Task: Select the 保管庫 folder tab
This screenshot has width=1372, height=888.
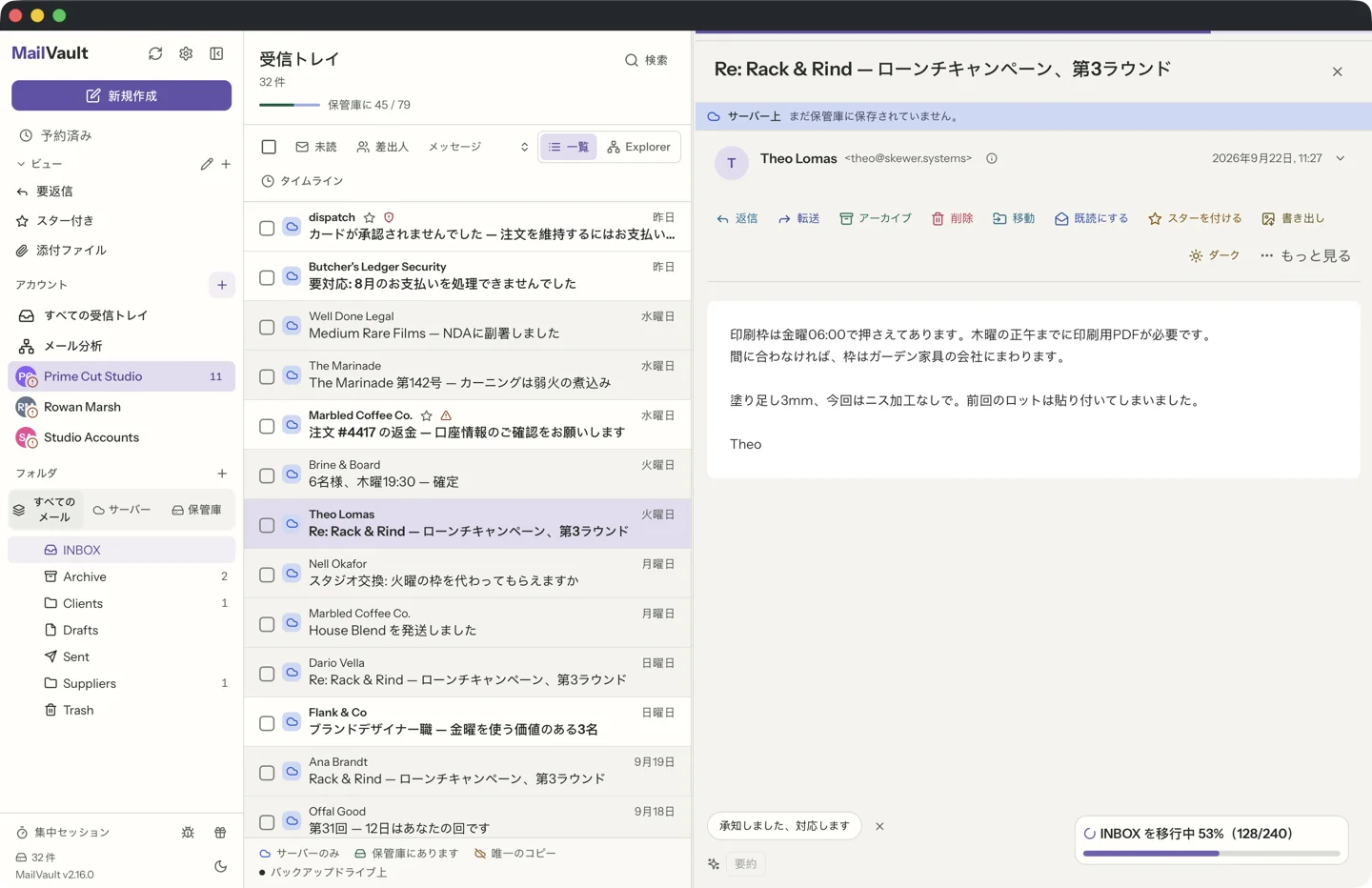Action: (x=197, y=510)
